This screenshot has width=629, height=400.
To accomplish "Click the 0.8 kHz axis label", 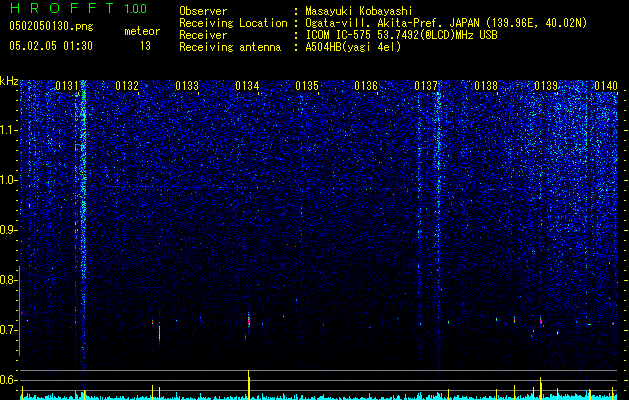I will point(7,280).
